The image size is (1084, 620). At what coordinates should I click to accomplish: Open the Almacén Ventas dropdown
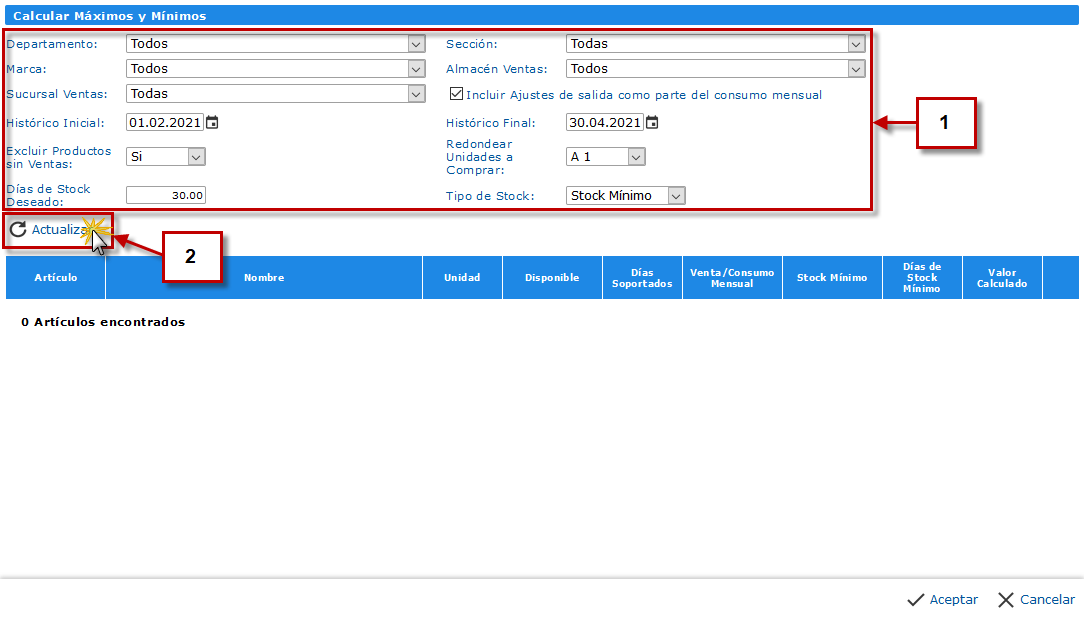tap(856, 69)
